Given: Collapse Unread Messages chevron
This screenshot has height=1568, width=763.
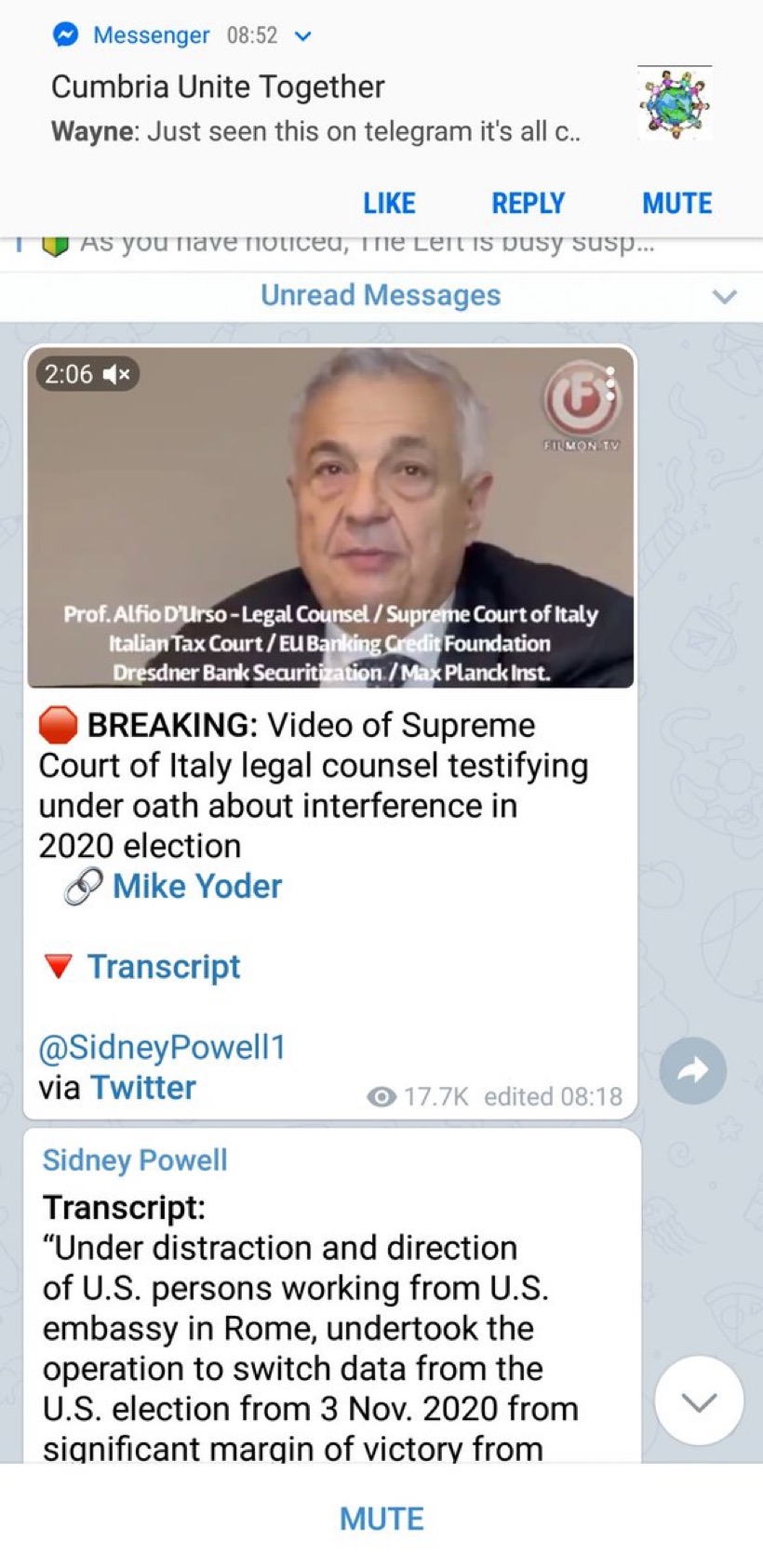Looking at the screenshot, I should pos(724,297).
